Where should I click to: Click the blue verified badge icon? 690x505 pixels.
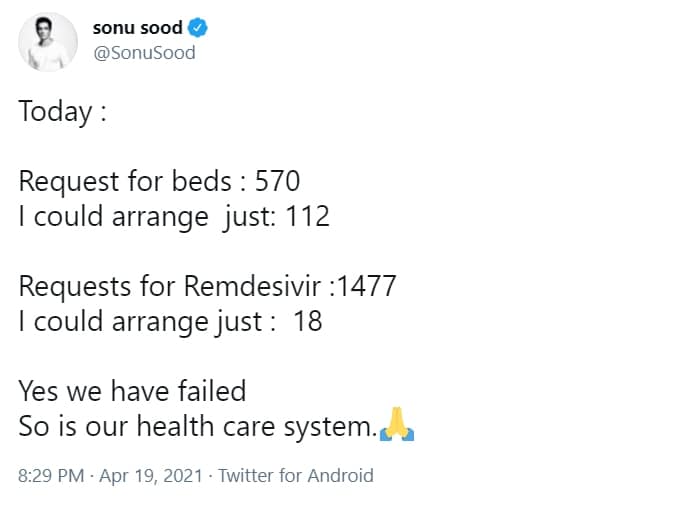[198, 28]
